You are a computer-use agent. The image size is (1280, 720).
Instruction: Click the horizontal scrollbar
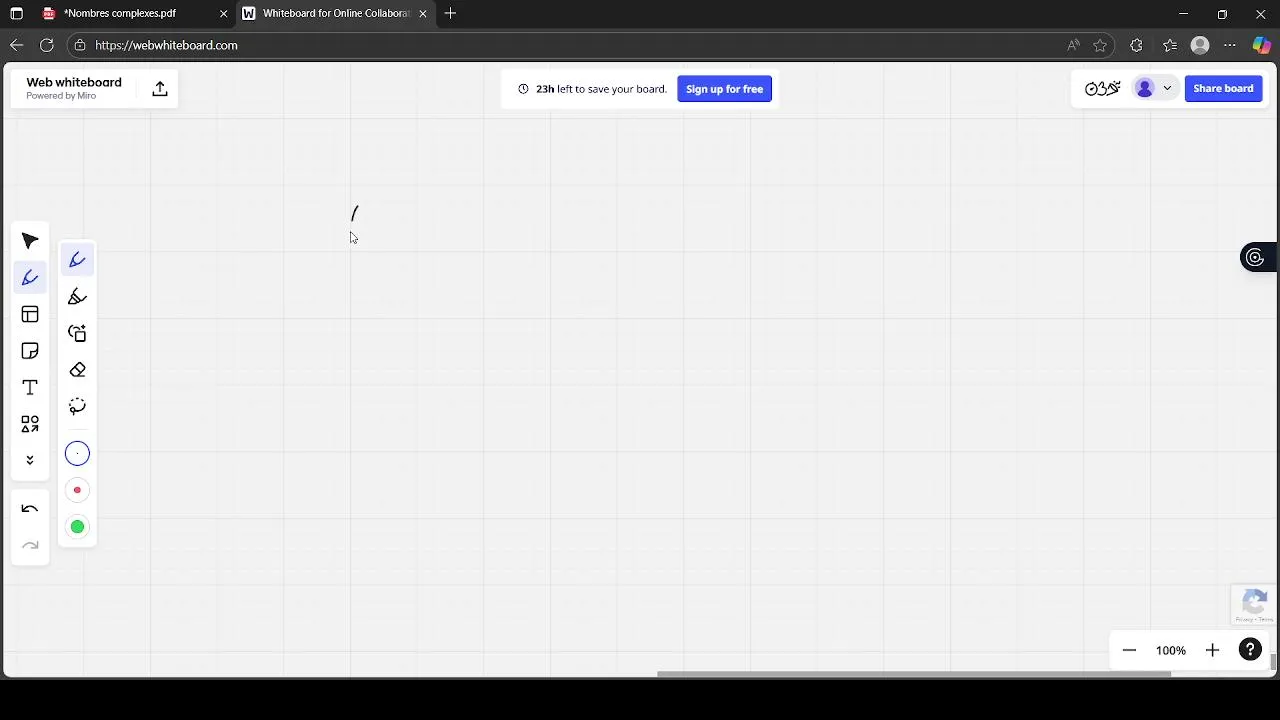click(913, 674)
